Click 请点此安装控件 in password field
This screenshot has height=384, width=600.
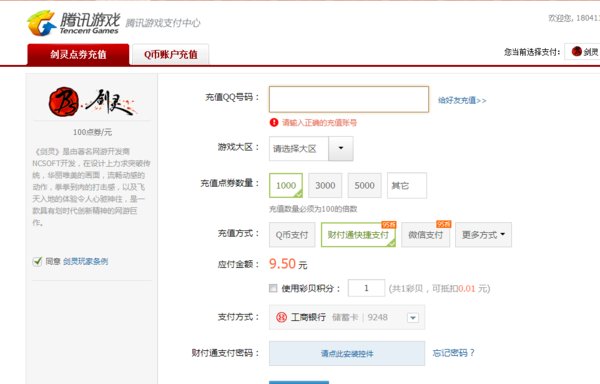click(x=347, y=353)
